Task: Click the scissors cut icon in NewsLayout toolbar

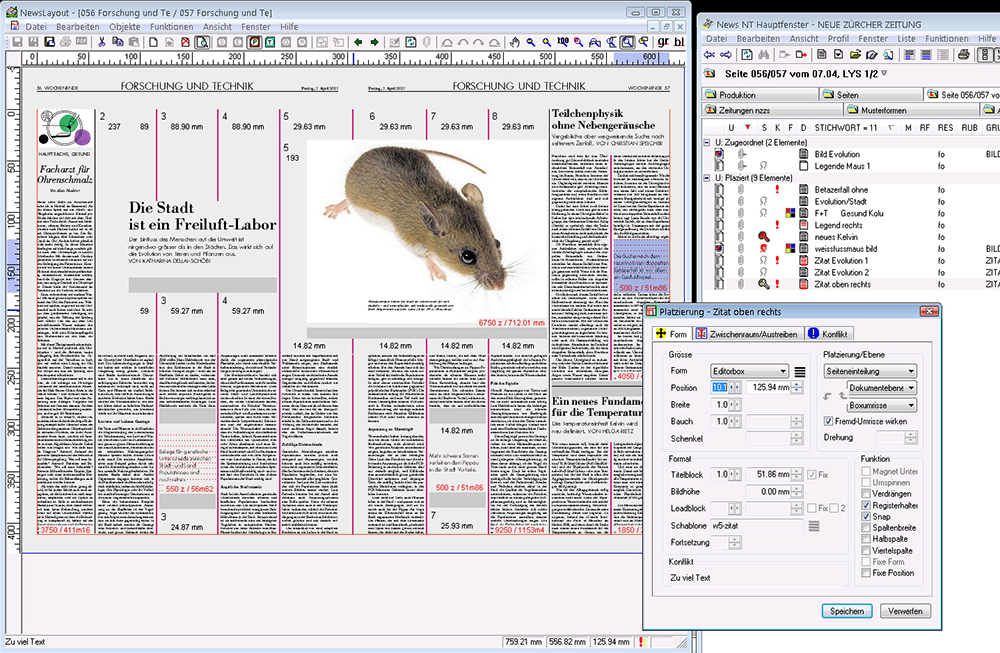Action: click(101, 42)
